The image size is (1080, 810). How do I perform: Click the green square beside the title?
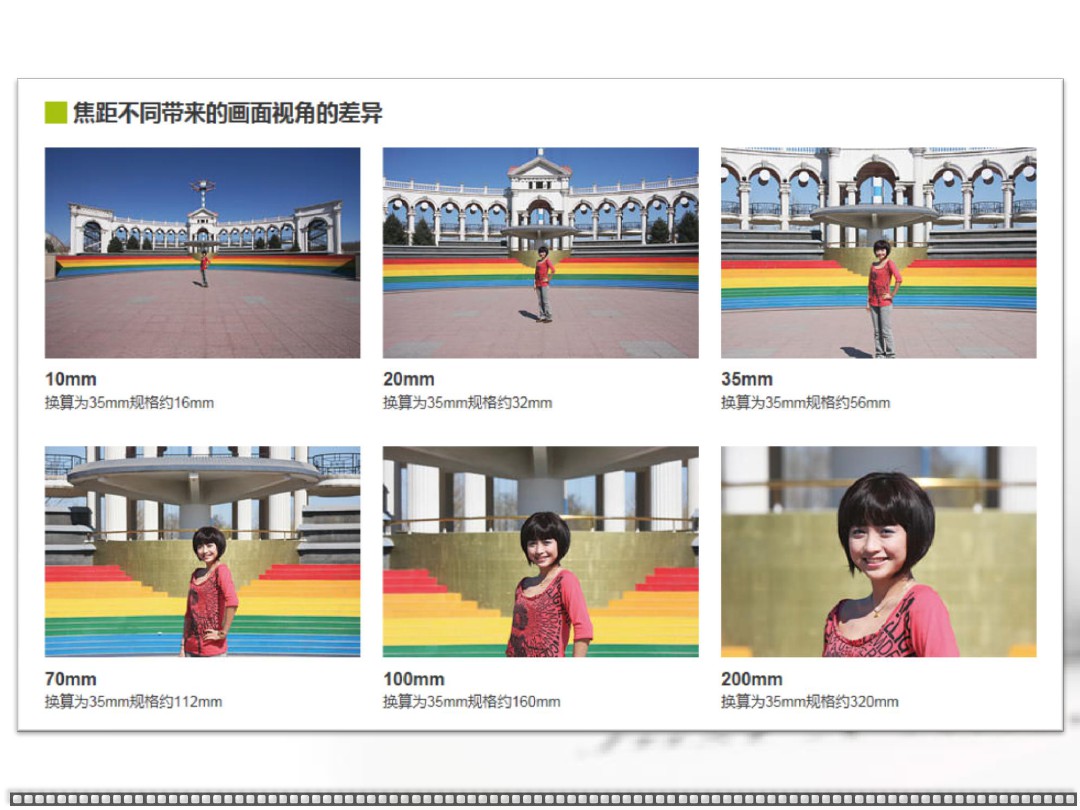coord(56,113)
